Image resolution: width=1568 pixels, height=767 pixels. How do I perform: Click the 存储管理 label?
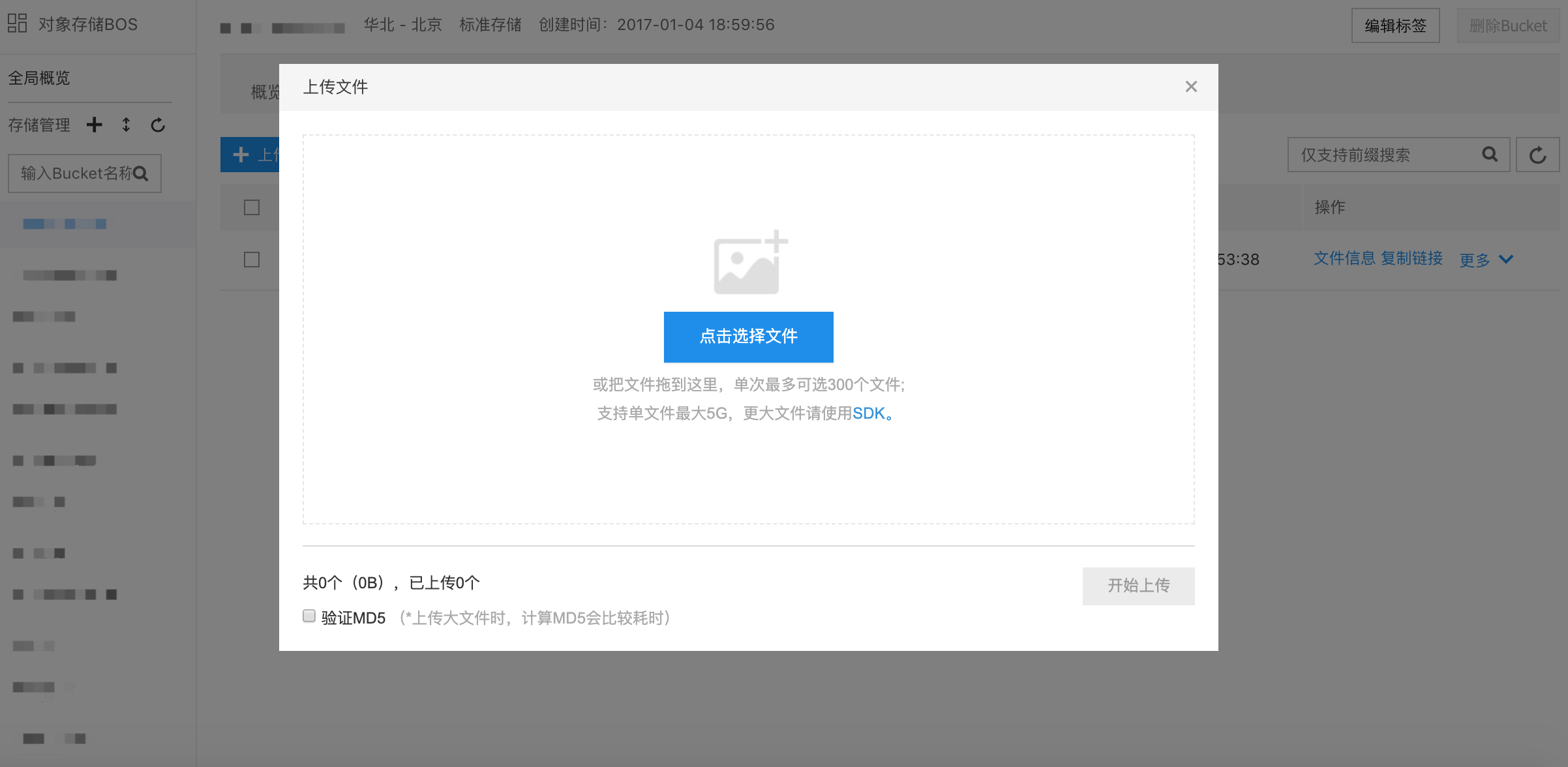[x=39, y=125]
